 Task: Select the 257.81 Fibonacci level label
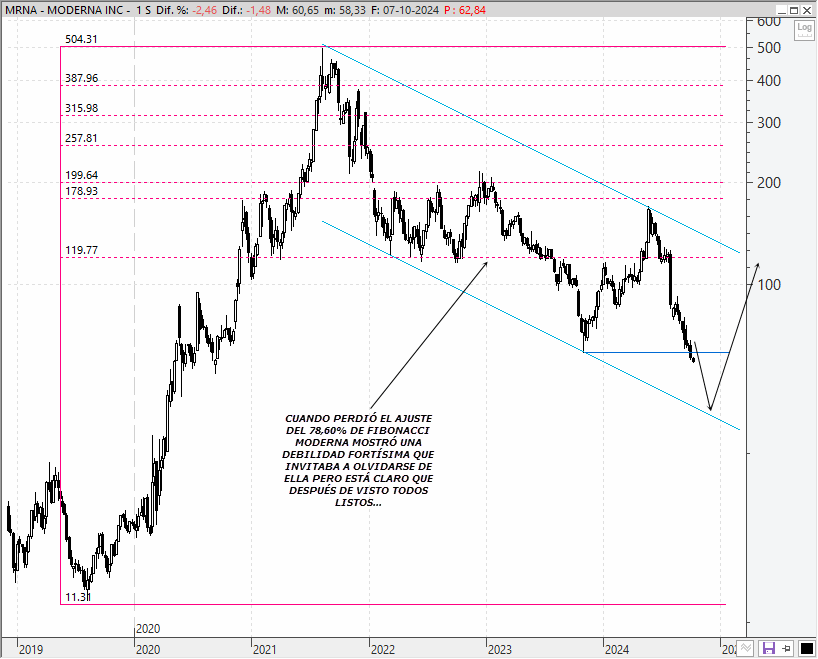[81, 138]
